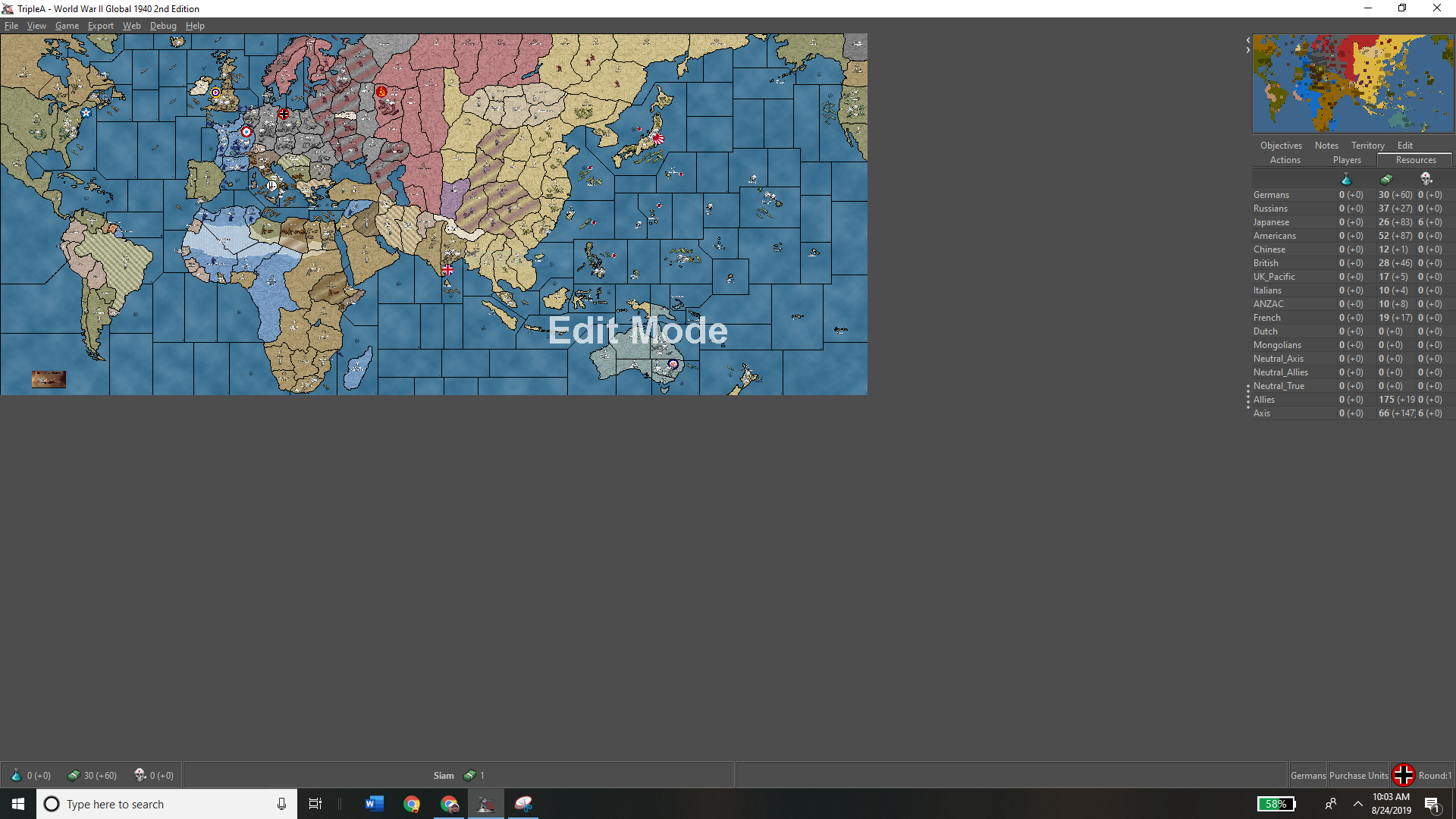Open the Help menu
This screenshot has width=1456, height=819.
[195, 26]
